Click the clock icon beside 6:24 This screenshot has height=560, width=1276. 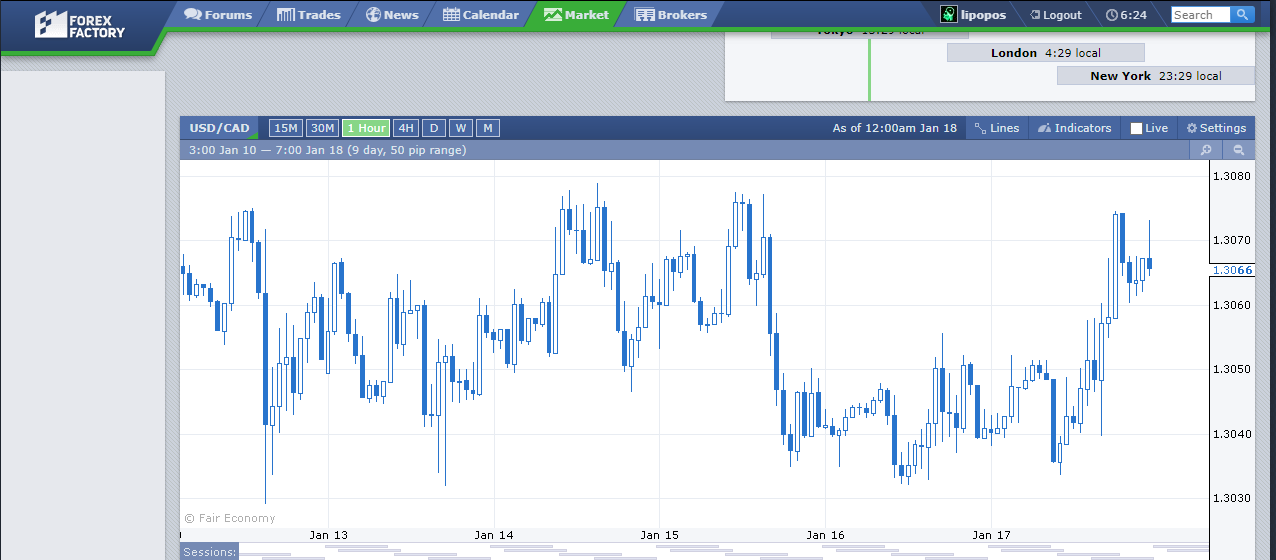point(1112,15)
